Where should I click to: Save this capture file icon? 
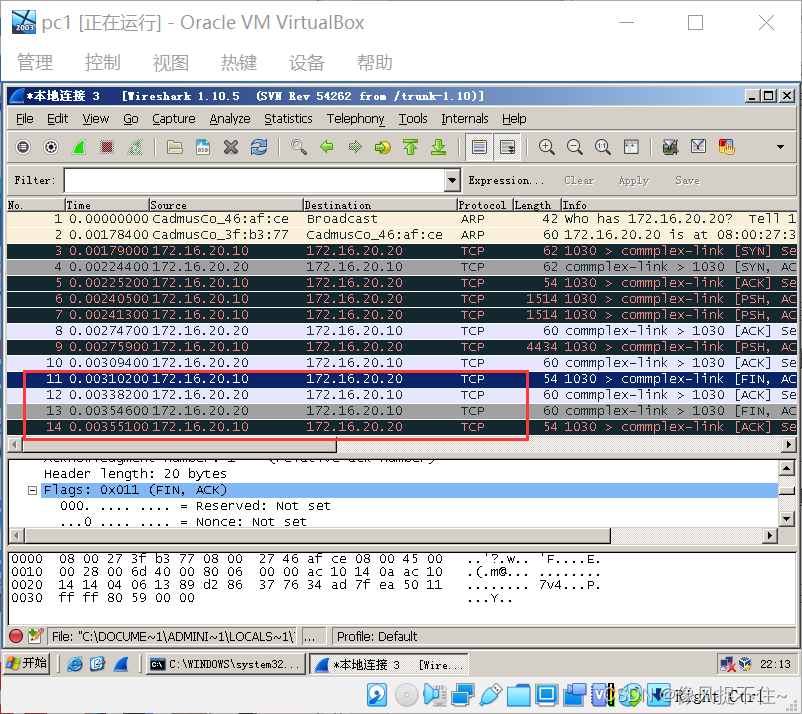coord(203,147)
